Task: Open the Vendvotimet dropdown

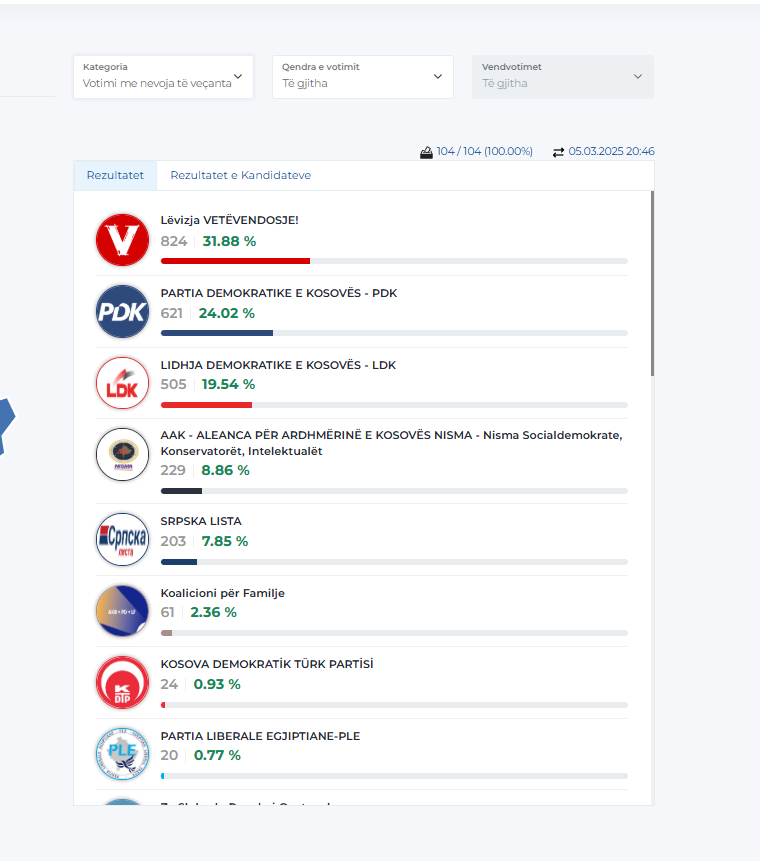Action: click(x=563, y=77)
